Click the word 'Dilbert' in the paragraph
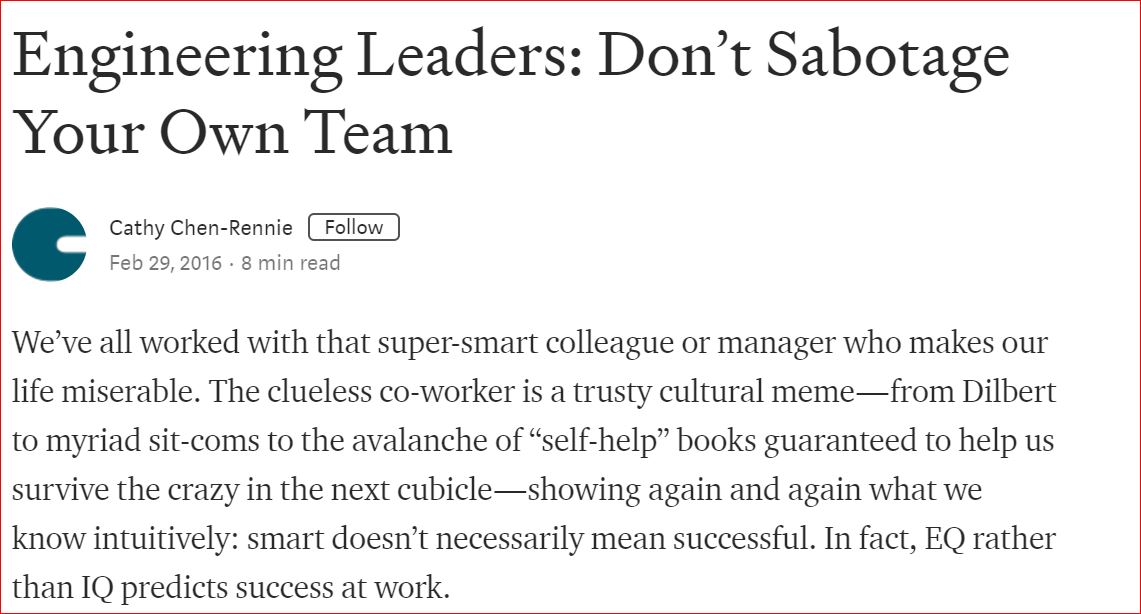The height and width of the screenshot is (614, 1141). [1009, 391]
